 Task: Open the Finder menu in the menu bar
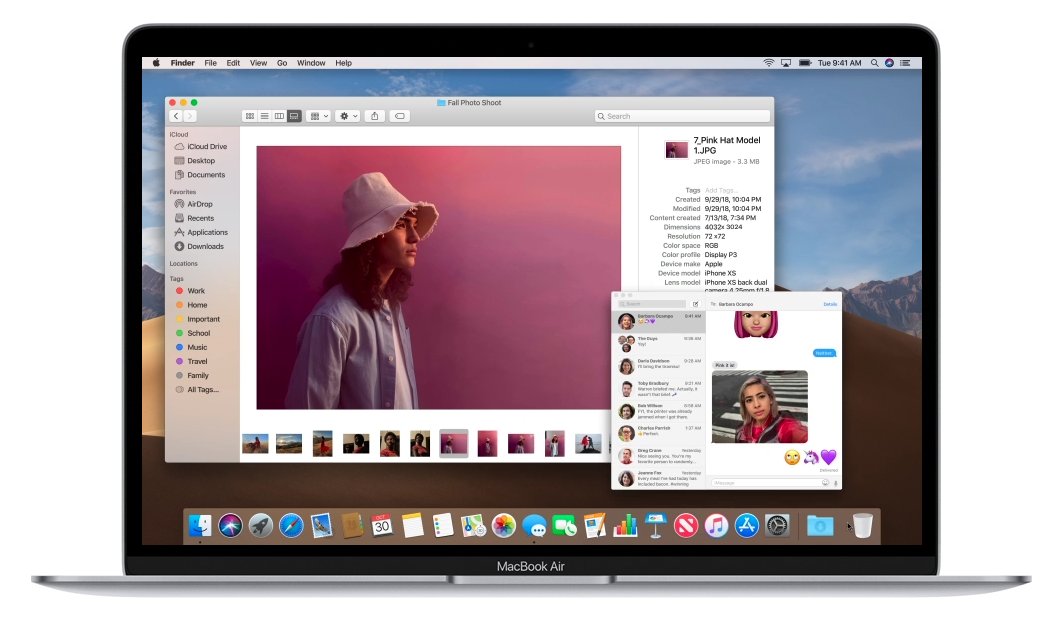tap(182, 62)
